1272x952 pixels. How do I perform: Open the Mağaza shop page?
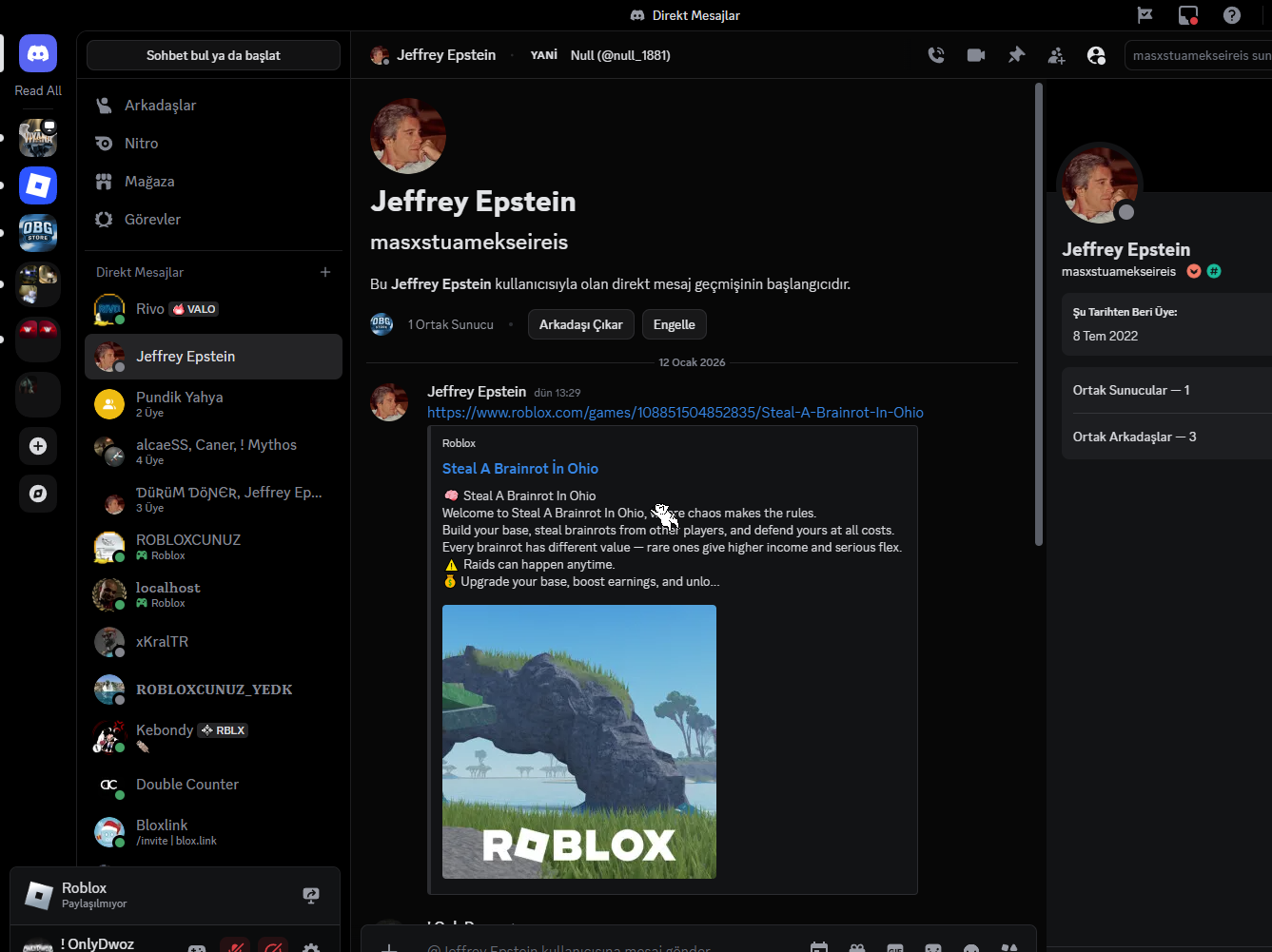(x=213, y=181)
